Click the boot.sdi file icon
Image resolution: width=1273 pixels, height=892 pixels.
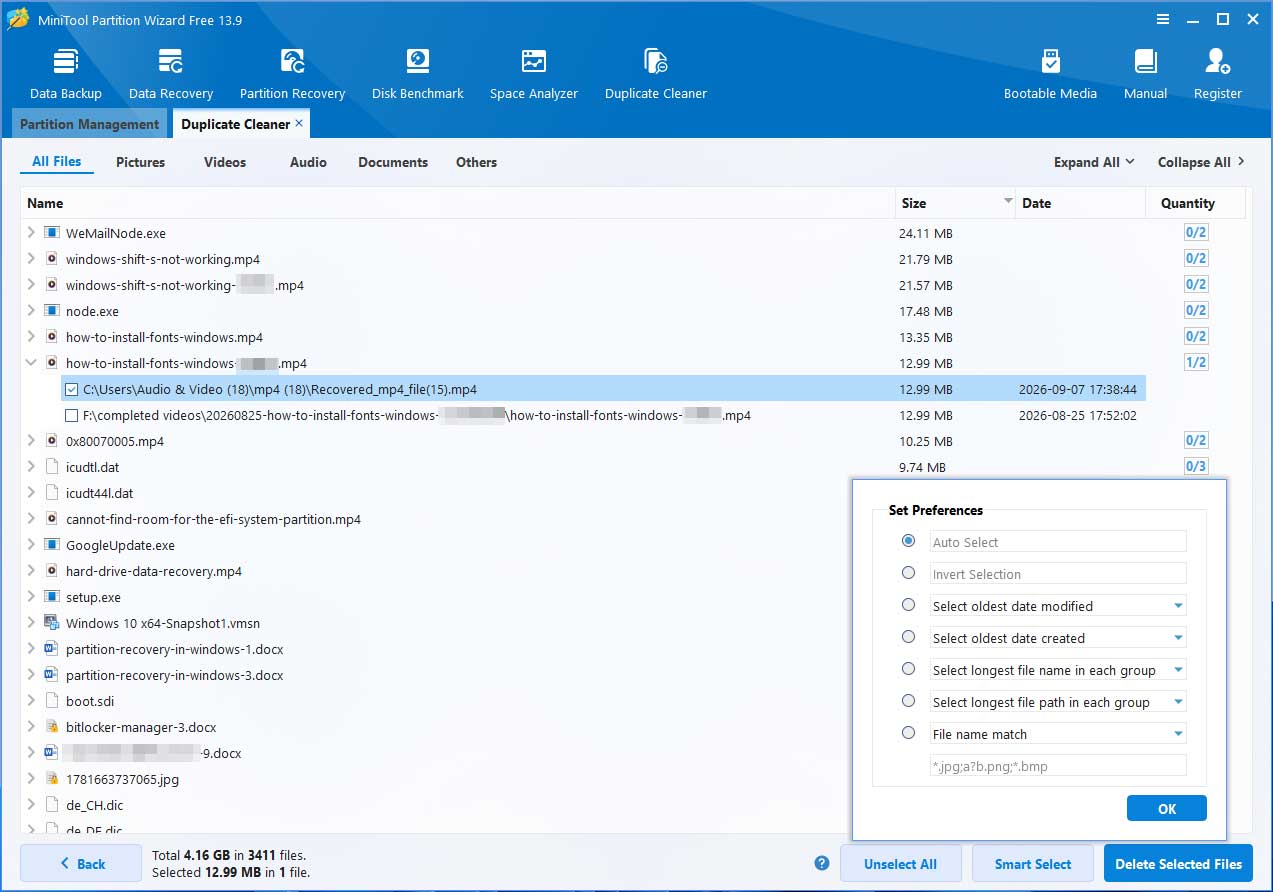point(52,701)
